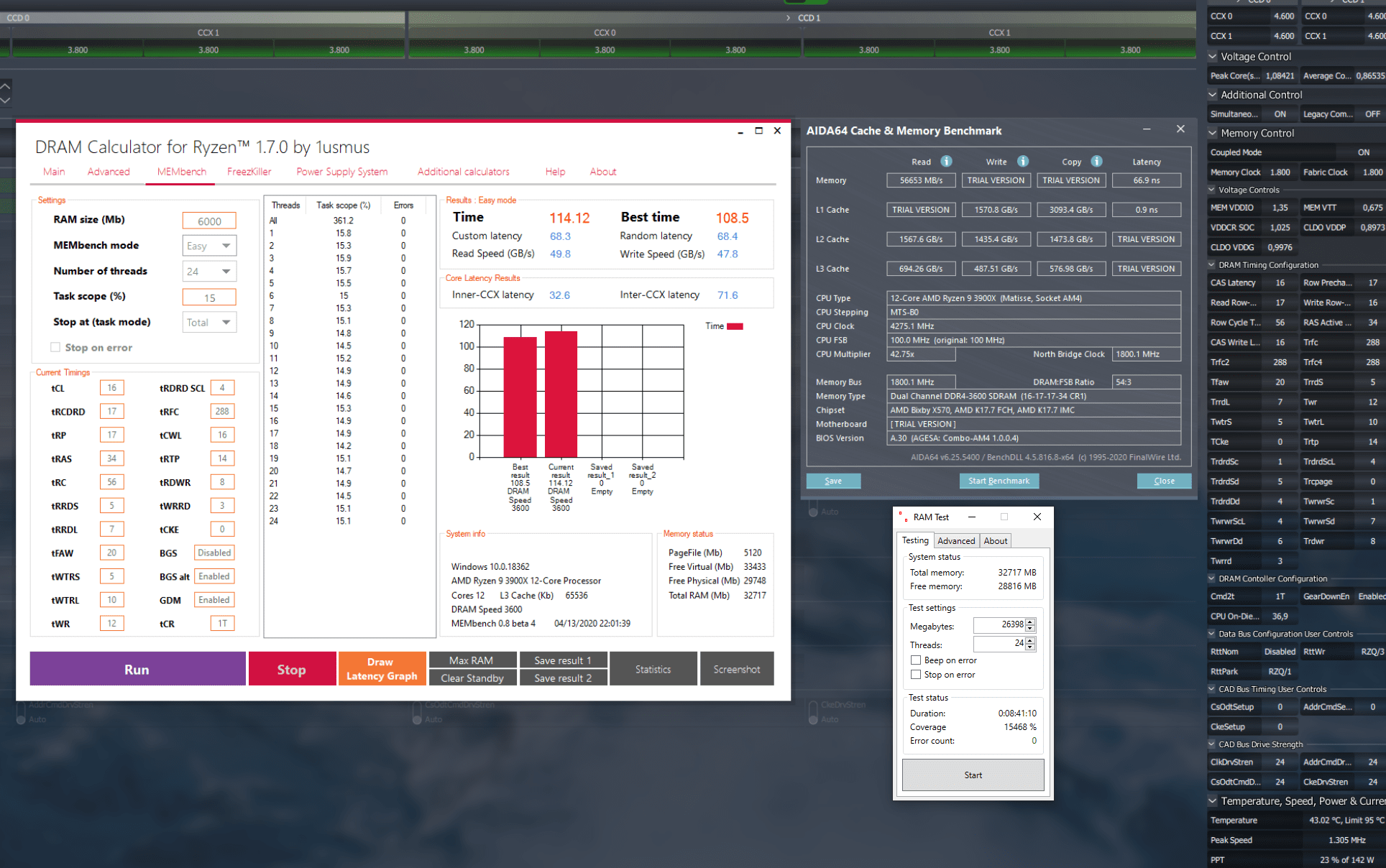Collapse the Voltage Control section

(1213, 56)
